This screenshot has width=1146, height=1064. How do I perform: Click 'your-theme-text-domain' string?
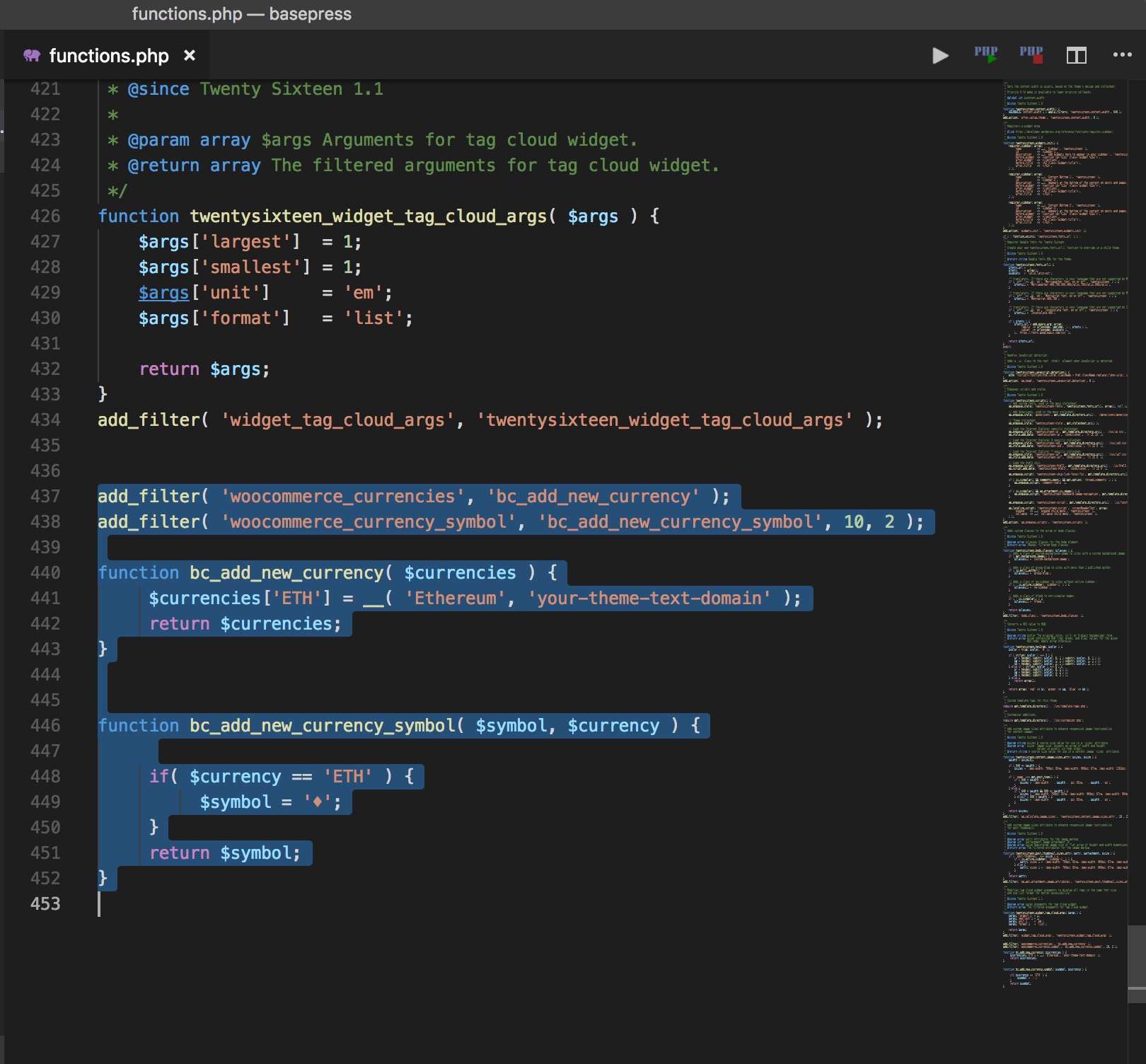coord(649,598)
